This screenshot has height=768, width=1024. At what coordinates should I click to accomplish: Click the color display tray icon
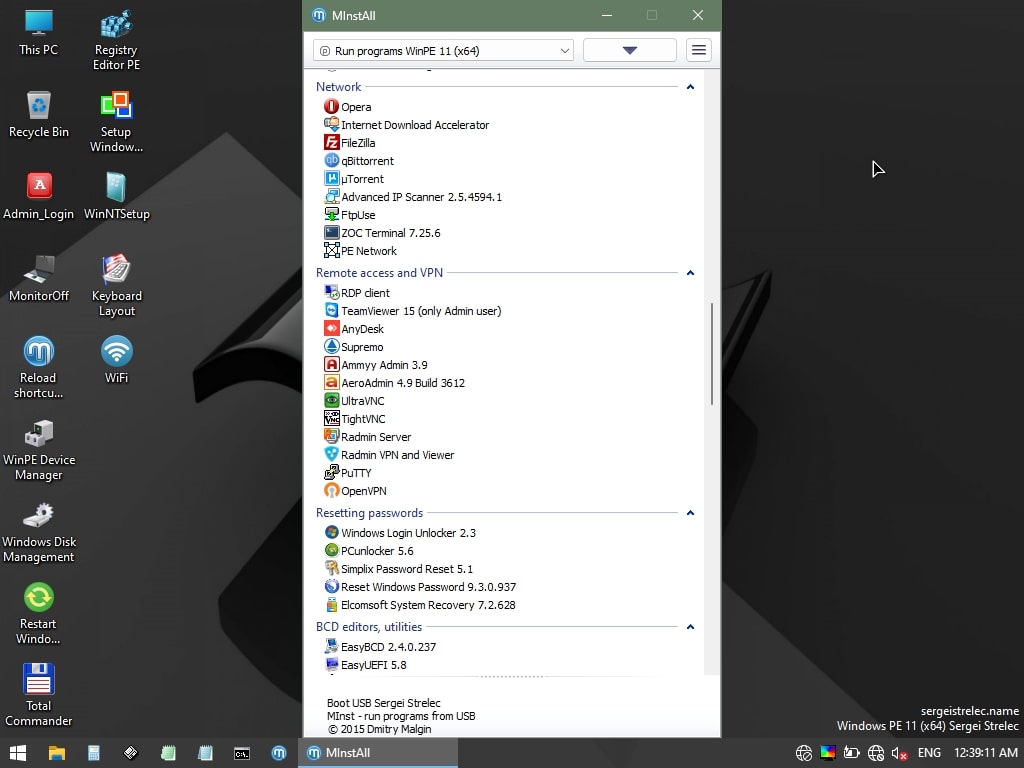coord(827,753)
